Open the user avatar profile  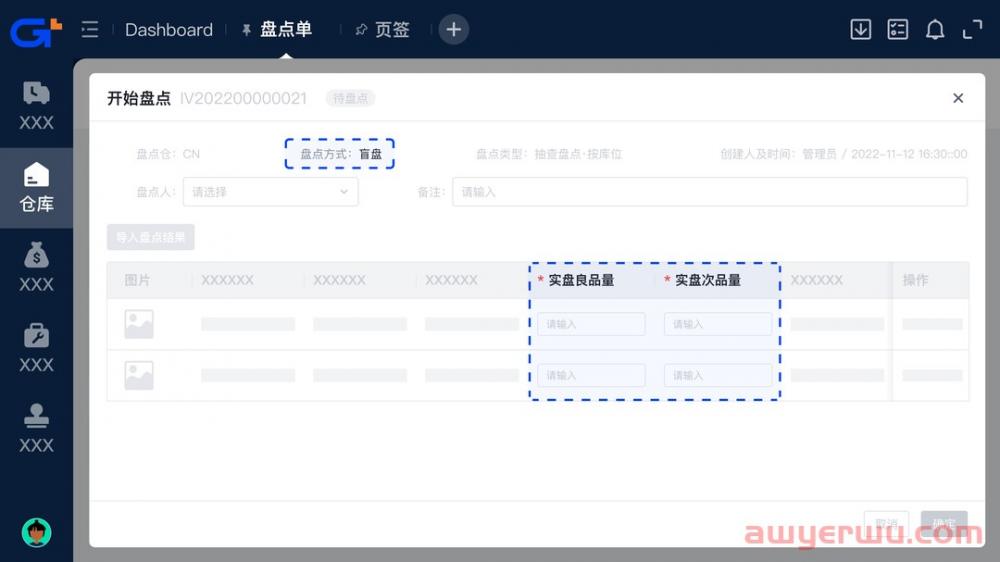click(x=36, y=532)
